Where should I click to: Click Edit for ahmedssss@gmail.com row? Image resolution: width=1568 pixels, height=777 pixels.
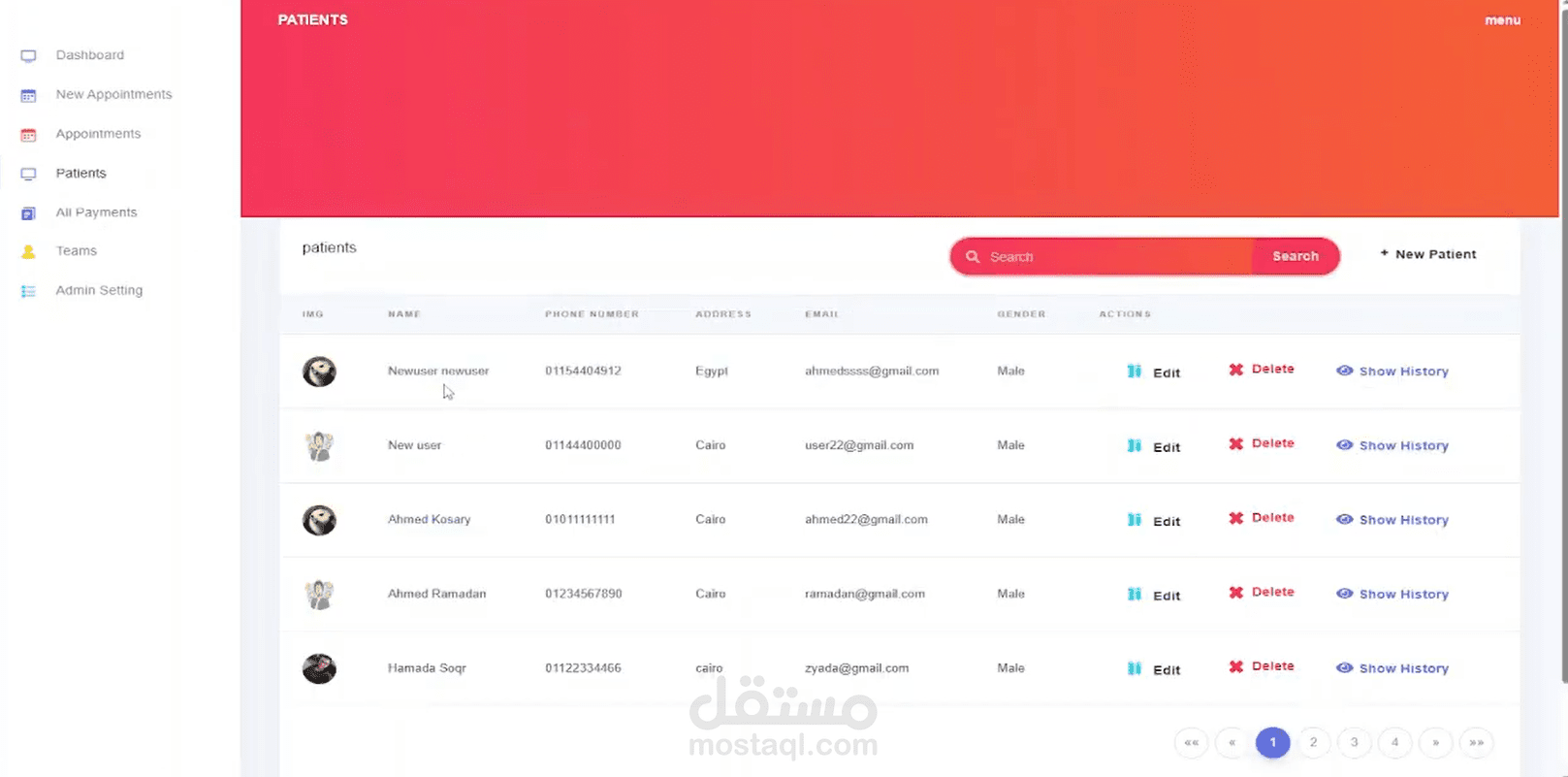point(1154,372)
